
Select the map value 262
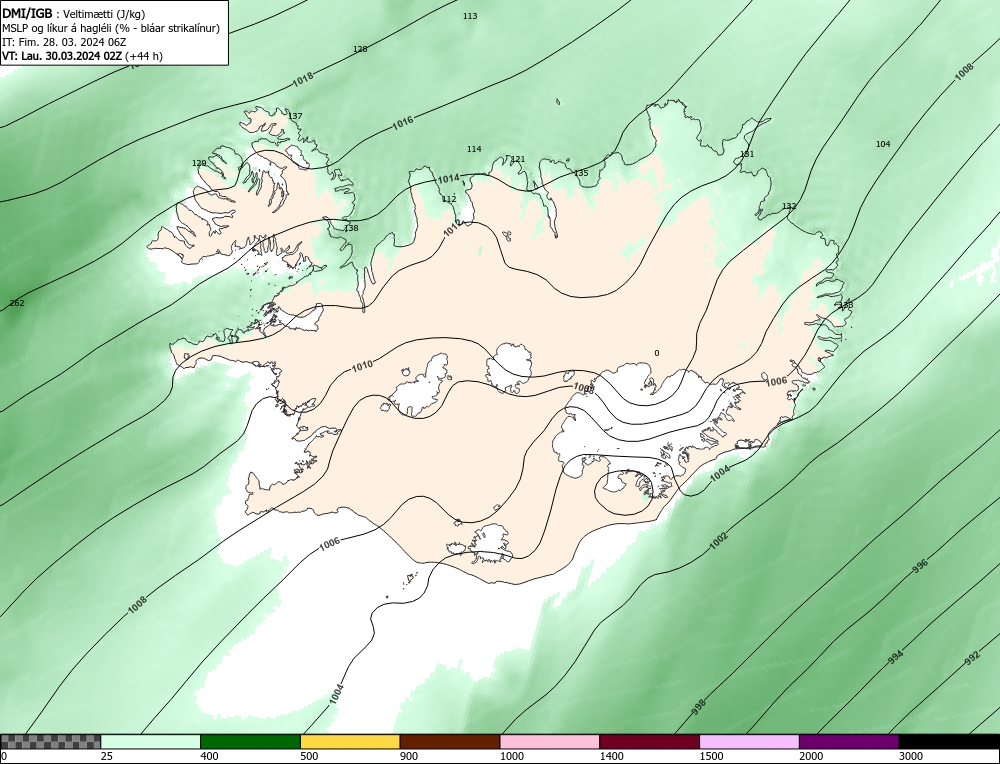(x=17, y=303)
